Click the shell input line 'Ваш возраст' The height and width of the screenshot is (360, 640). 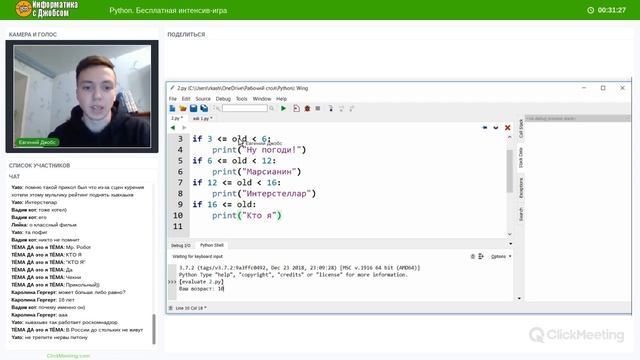pos(202,289)
